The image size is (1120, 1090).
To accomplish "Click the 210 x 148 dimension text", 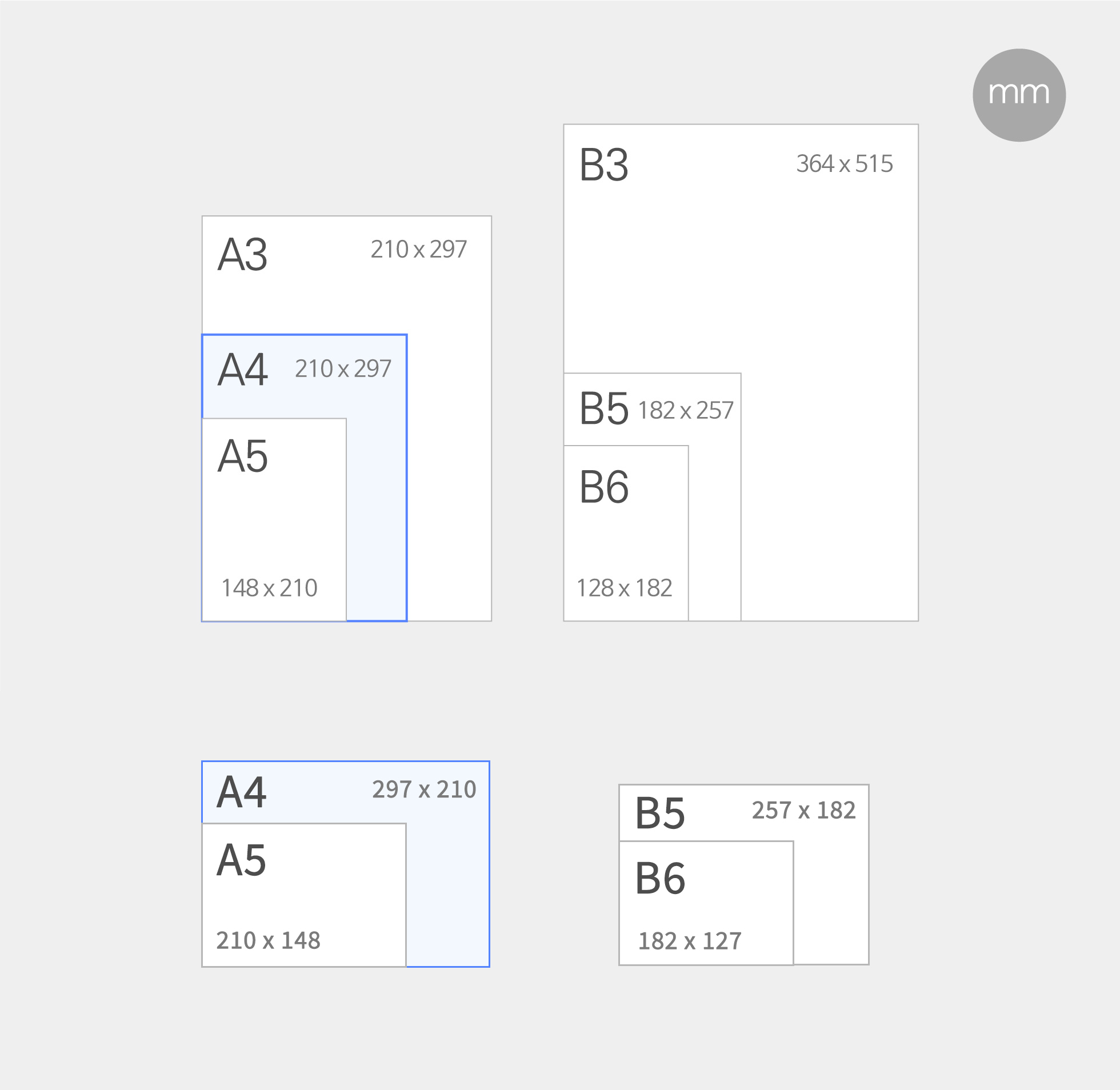I will (x=268, y=940).
